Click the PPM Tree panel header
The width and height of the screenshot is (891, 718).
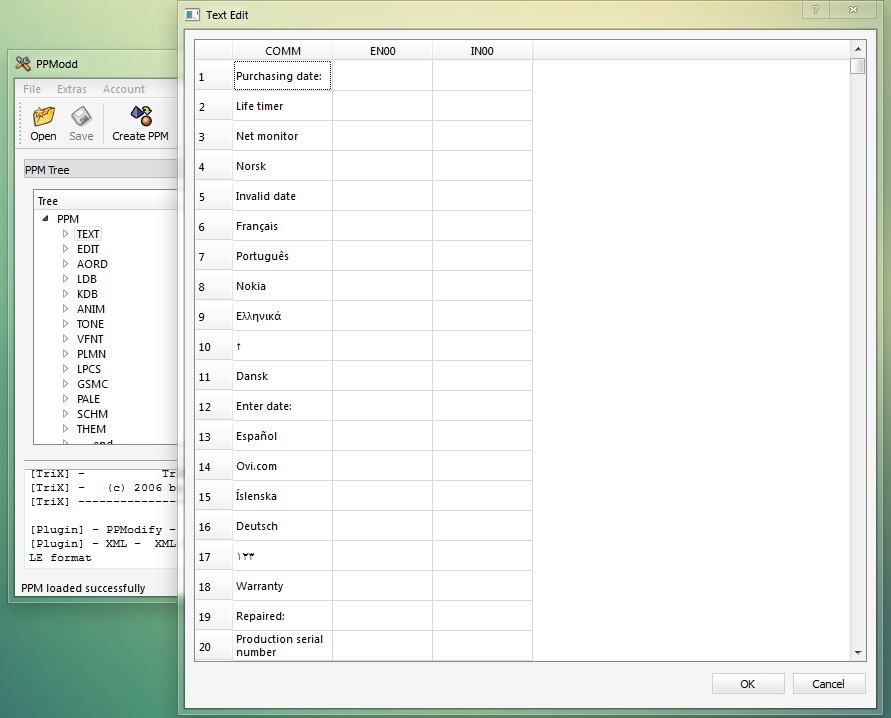click(101, 169)
